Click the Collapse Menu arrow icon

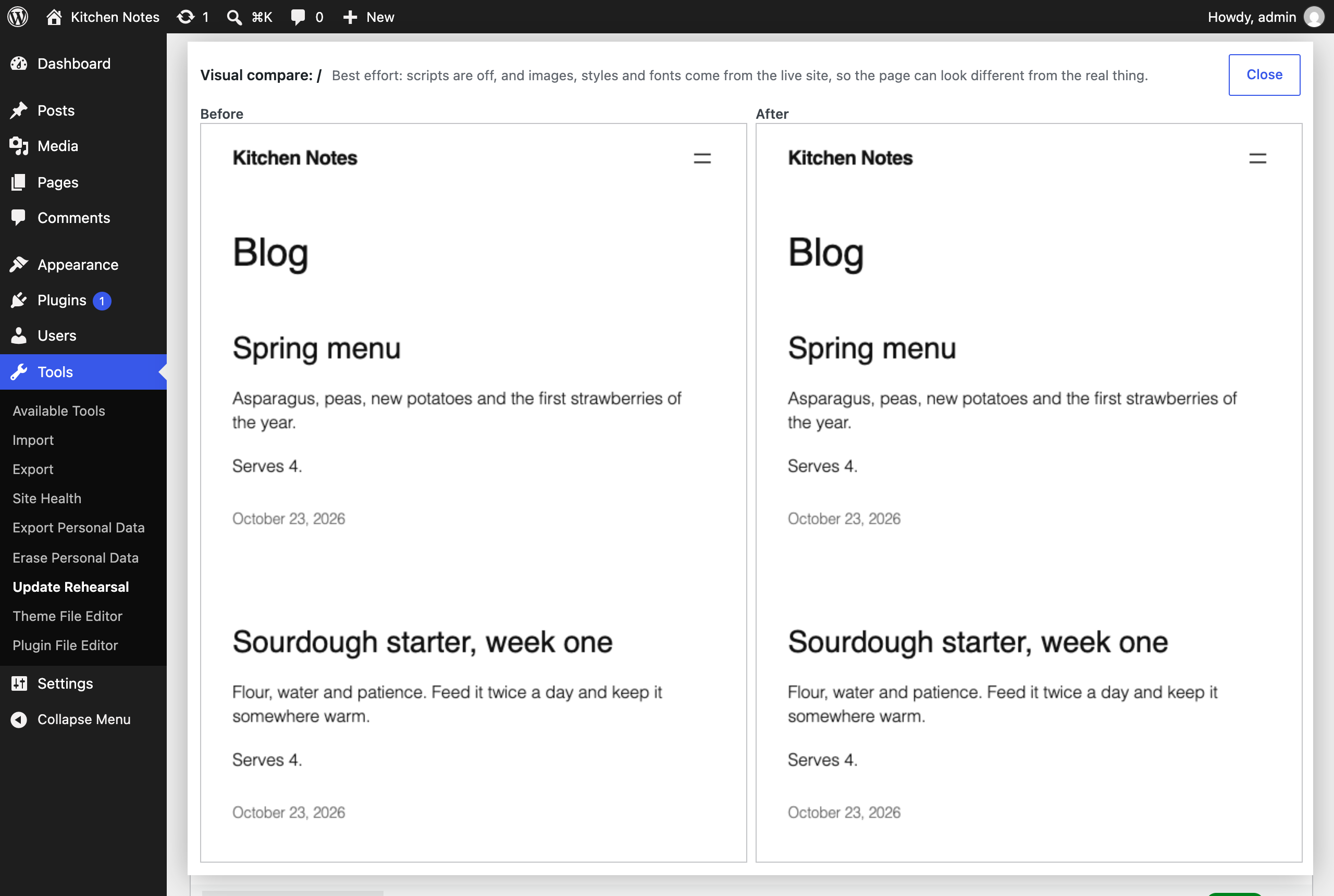pyautogui.click(x=19, y=719)
